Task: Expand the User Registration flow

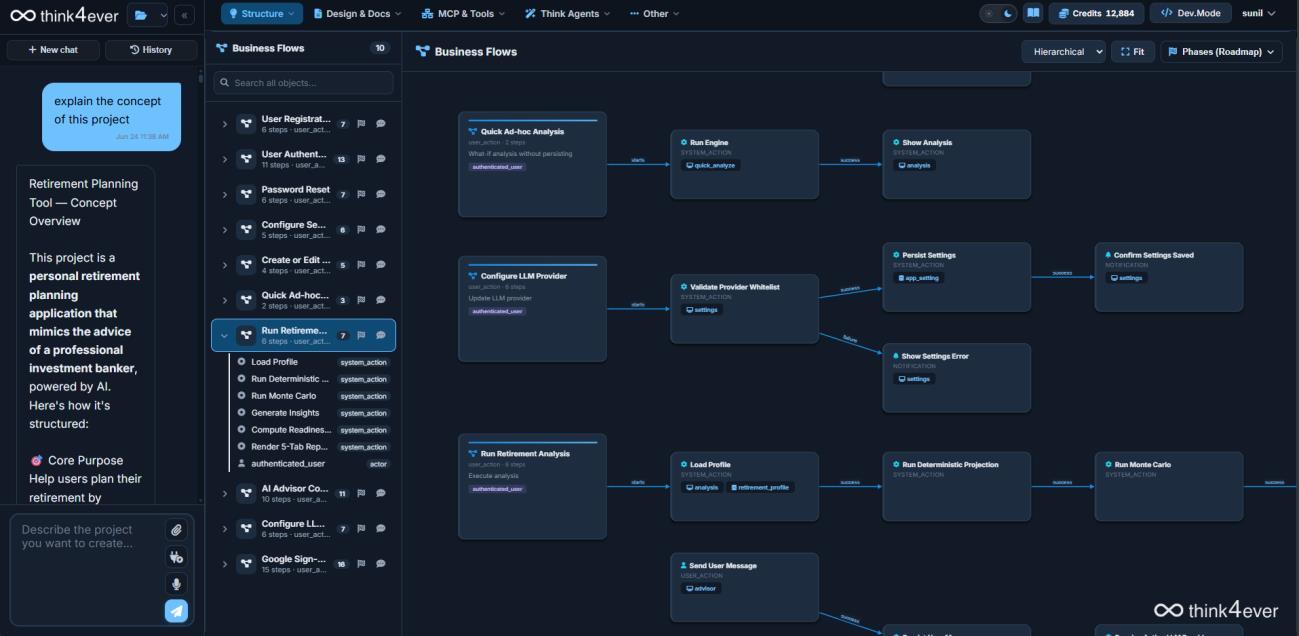Action: coord(225,124)
